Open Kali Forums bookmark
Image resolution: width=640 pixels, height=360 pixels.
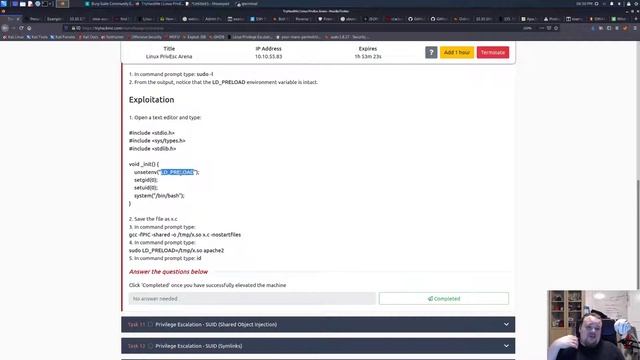point(62,37)
